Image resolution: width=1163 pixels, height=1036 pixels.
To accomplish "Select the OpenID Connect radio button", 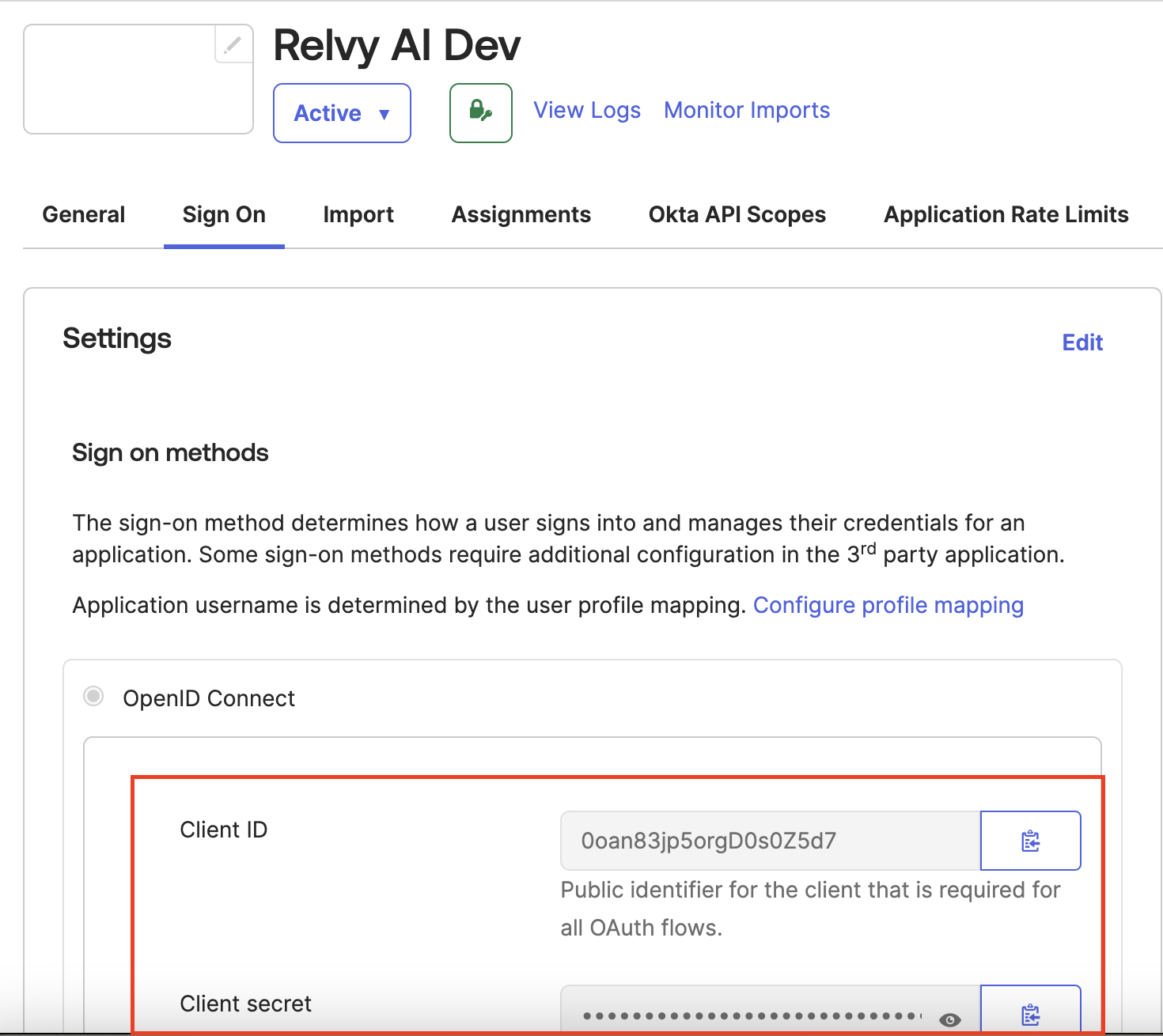I will (93, 697).
